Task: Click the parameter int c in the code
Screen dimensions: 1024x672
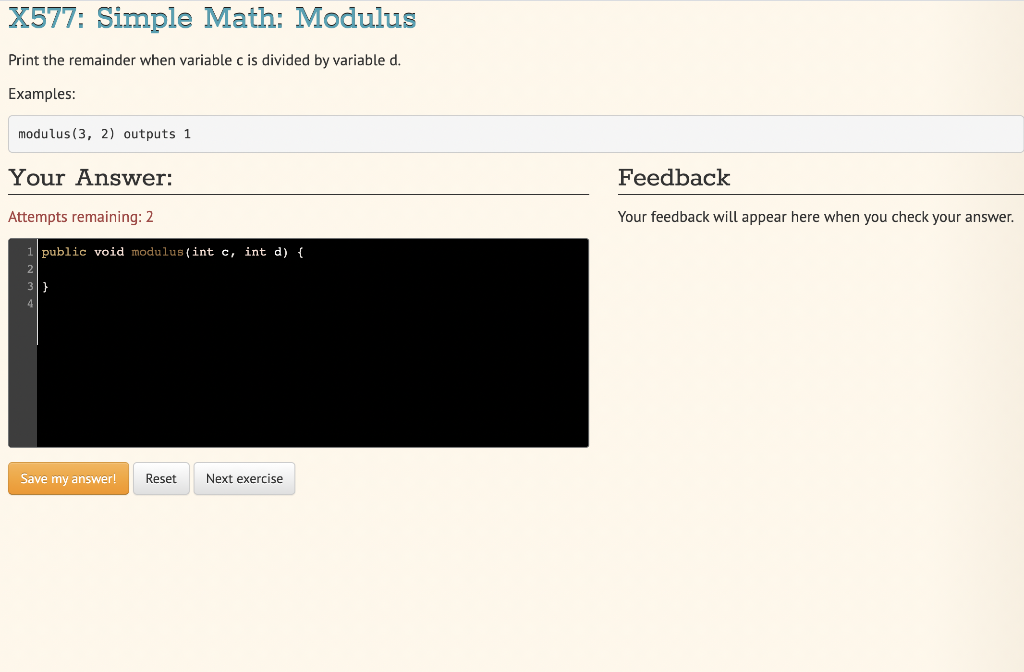Action: tap(212, 252)
